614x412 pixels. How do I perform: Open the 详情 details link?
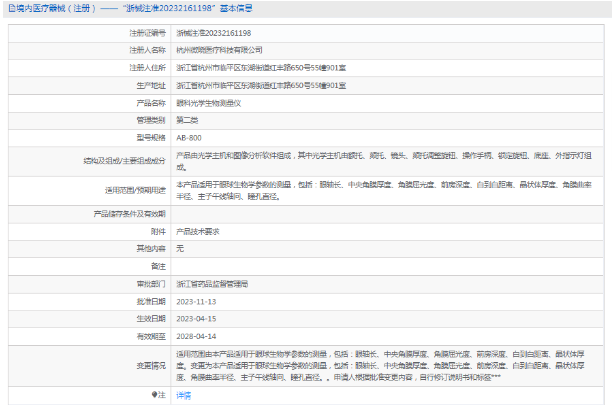[183, 395]
